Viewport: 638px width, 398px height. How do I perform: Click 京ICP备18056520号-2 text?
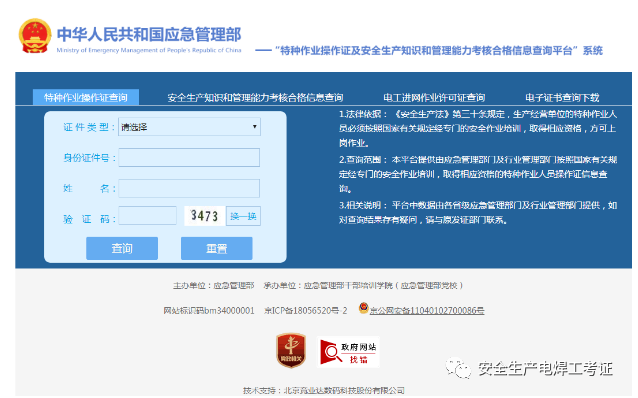point(306,311)
